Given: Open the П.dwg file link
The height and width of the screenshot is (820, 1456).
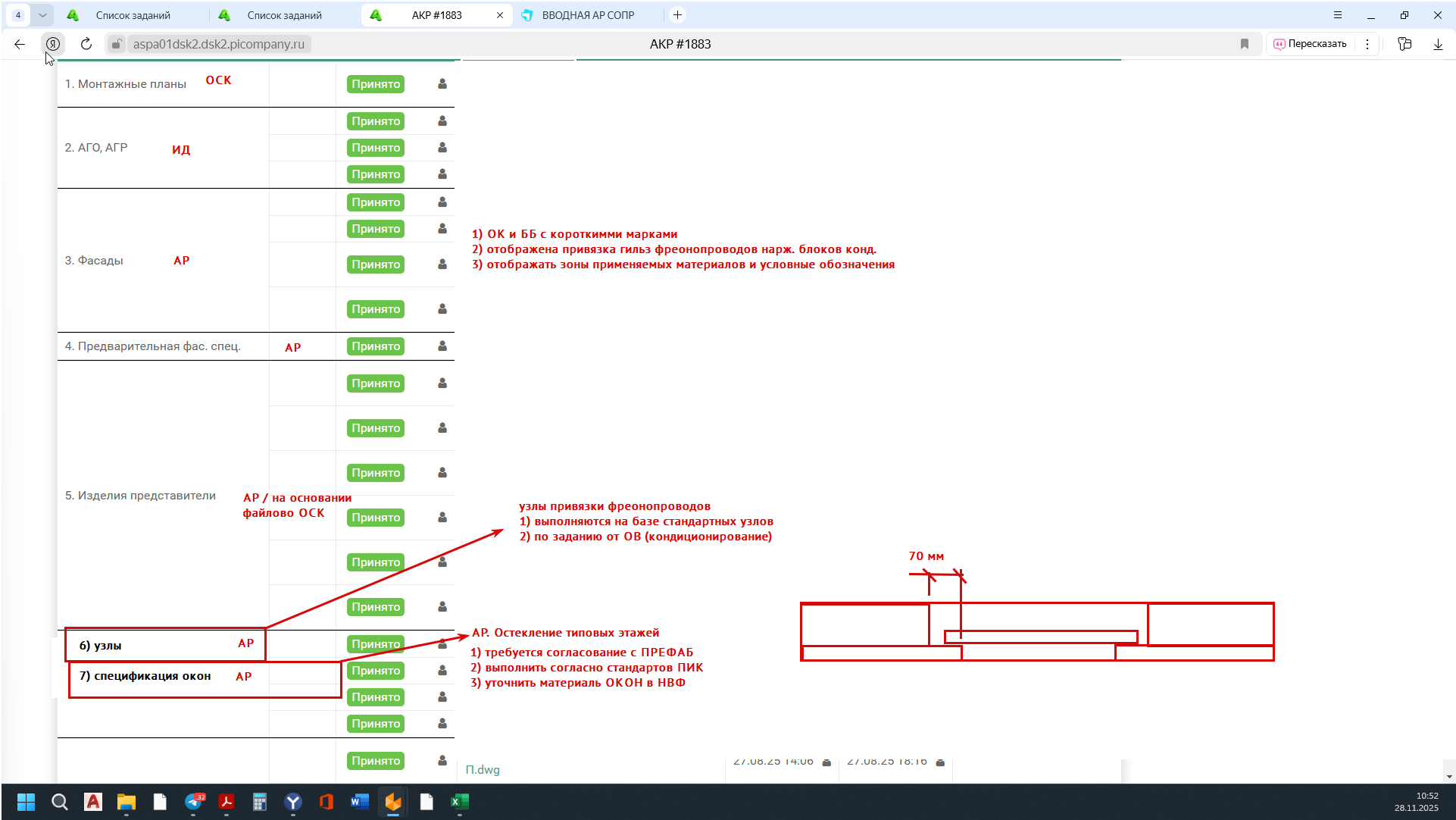Looking at the screenshot, I should (x=483, y=769).
